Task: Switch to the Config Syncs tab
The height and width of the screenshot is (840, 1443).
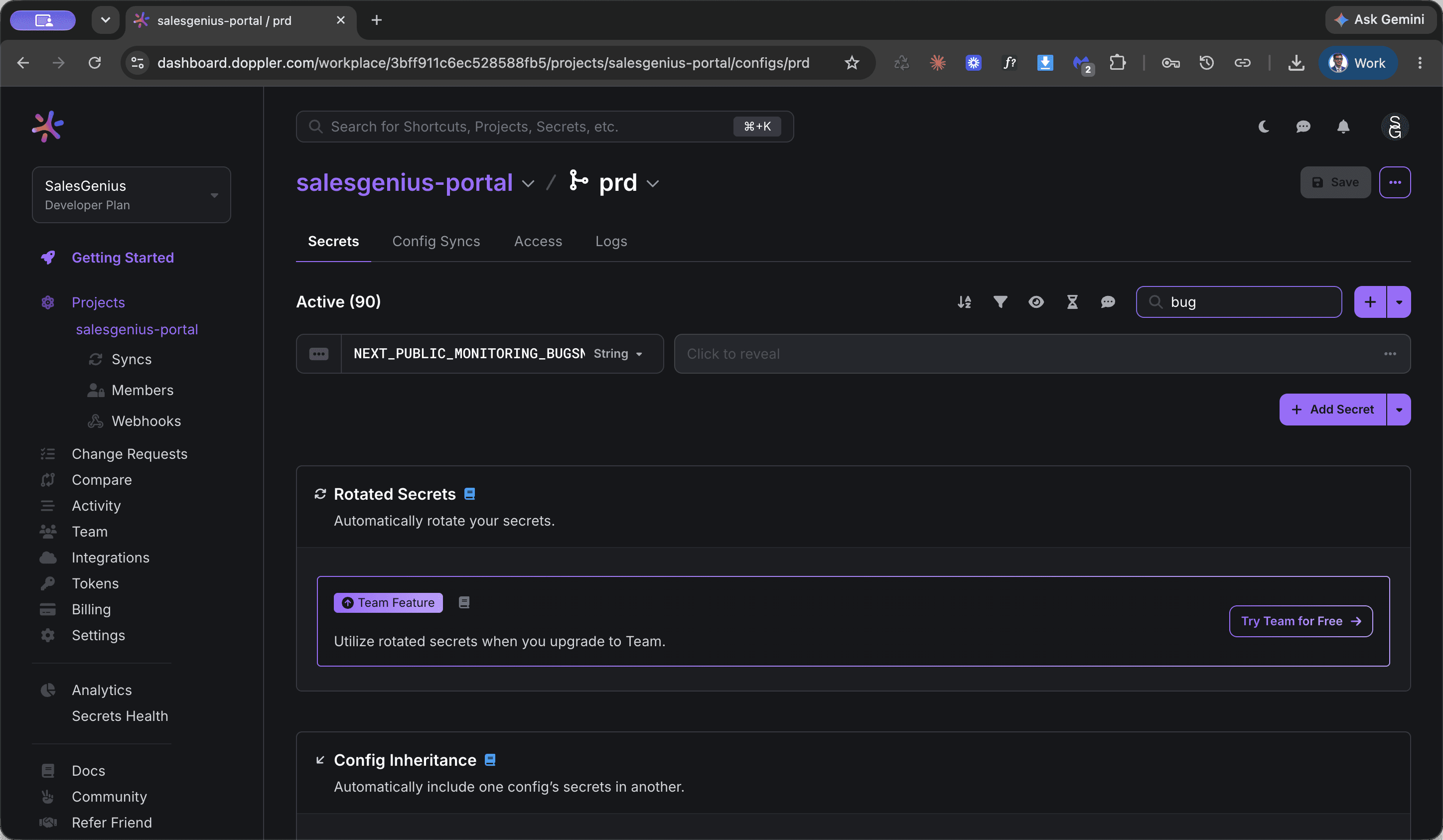Action: (436, 241)
